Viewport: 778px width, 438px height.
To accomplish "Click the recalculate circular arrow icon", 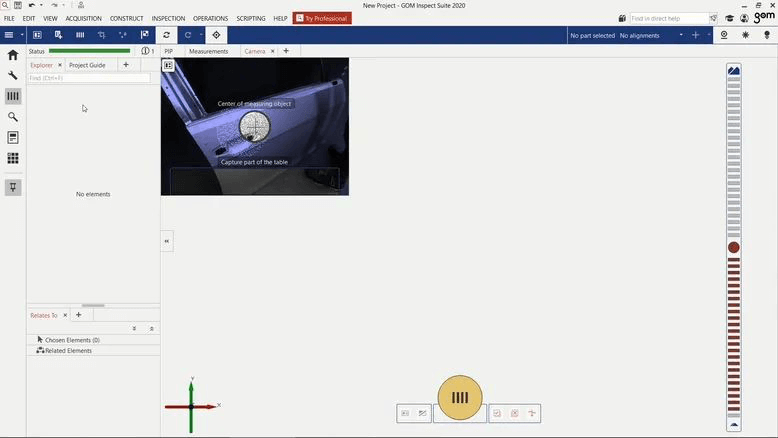I will pos(188,35).
